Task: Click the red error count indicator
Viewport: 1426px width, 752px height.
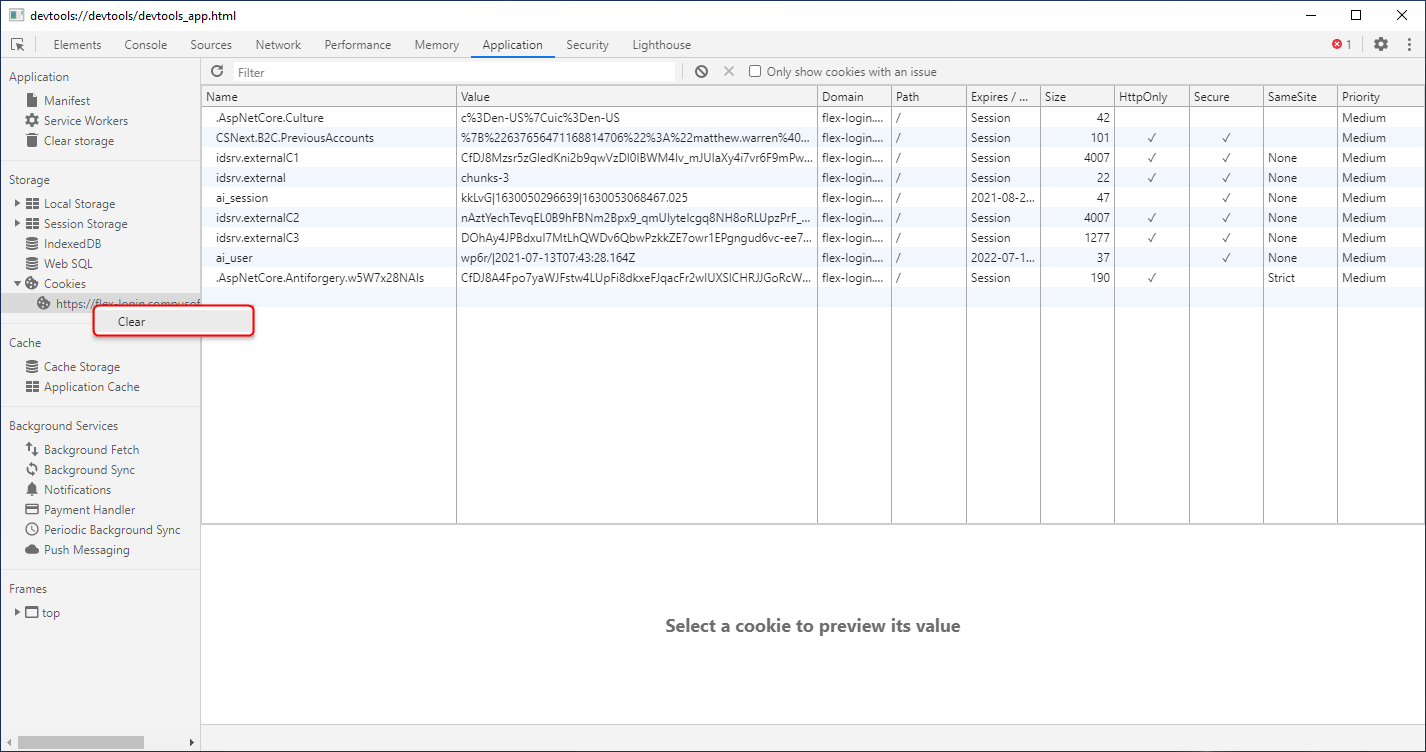Action: [x=1341, y=45]
